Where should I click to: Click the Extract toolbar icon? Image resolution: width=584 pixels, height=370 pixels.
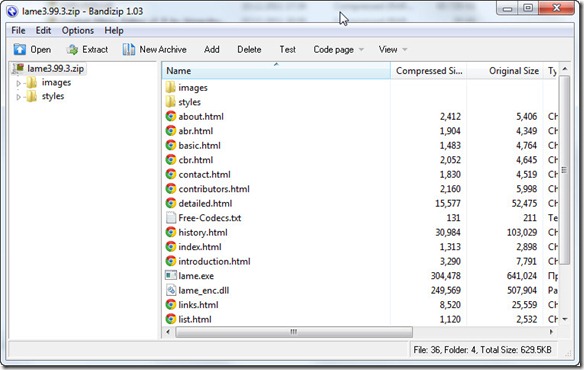click(x=72, y=49)
